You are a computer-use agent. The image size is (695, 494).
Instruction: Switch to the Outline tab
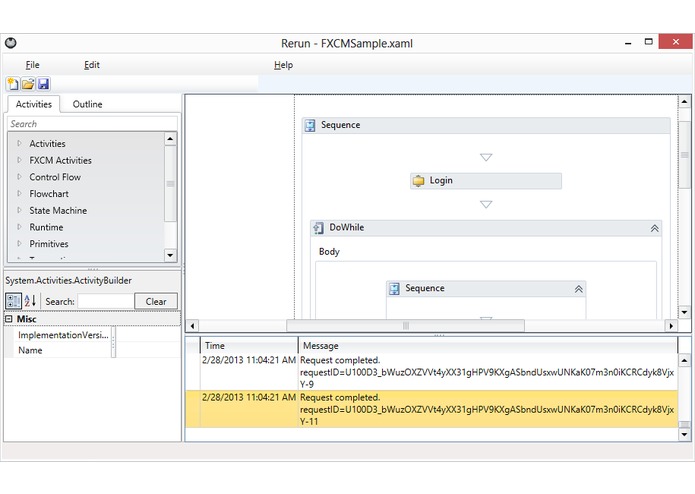point(87,104)
